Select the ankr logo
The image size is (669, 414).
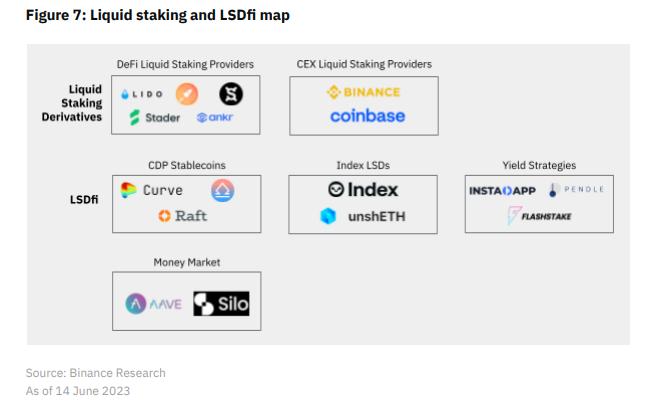[x=215, y=118]
